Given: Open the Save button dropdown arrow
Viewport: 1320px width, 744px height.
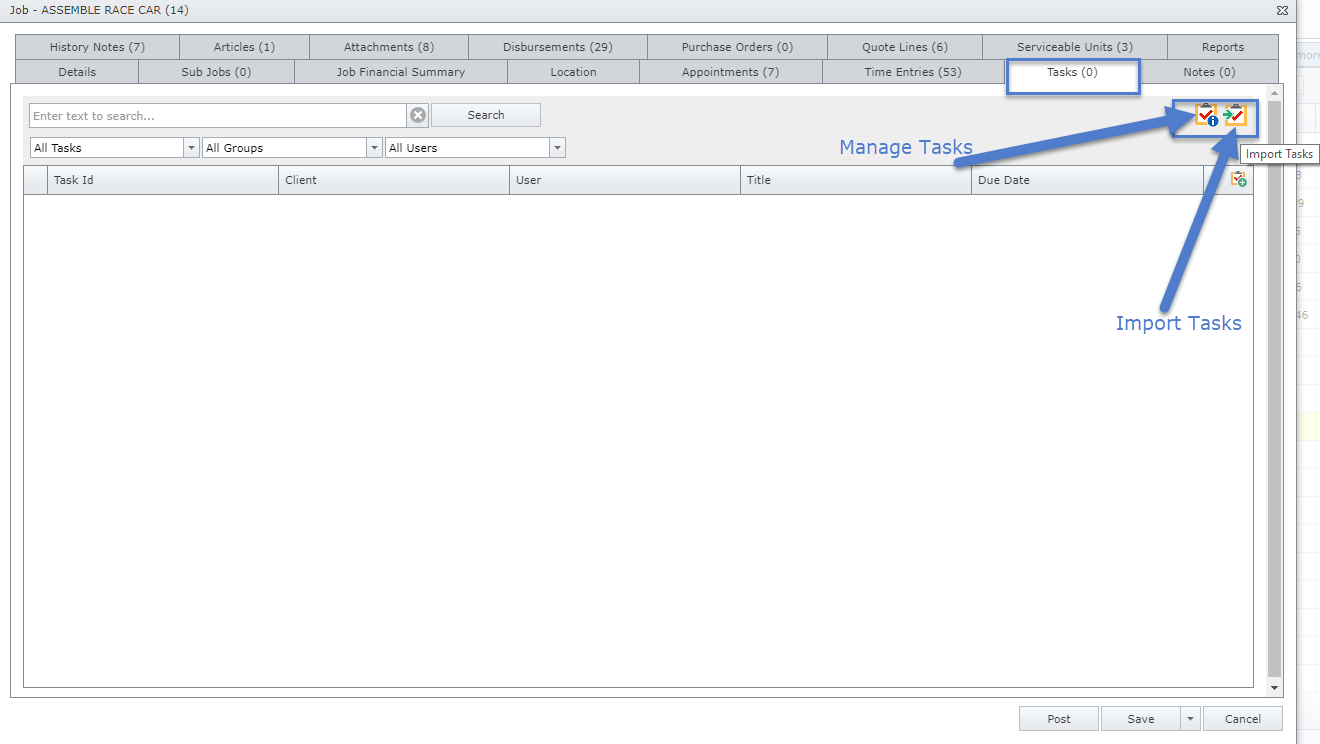Looking at the screenshot, I should [x=1189, y=719].
